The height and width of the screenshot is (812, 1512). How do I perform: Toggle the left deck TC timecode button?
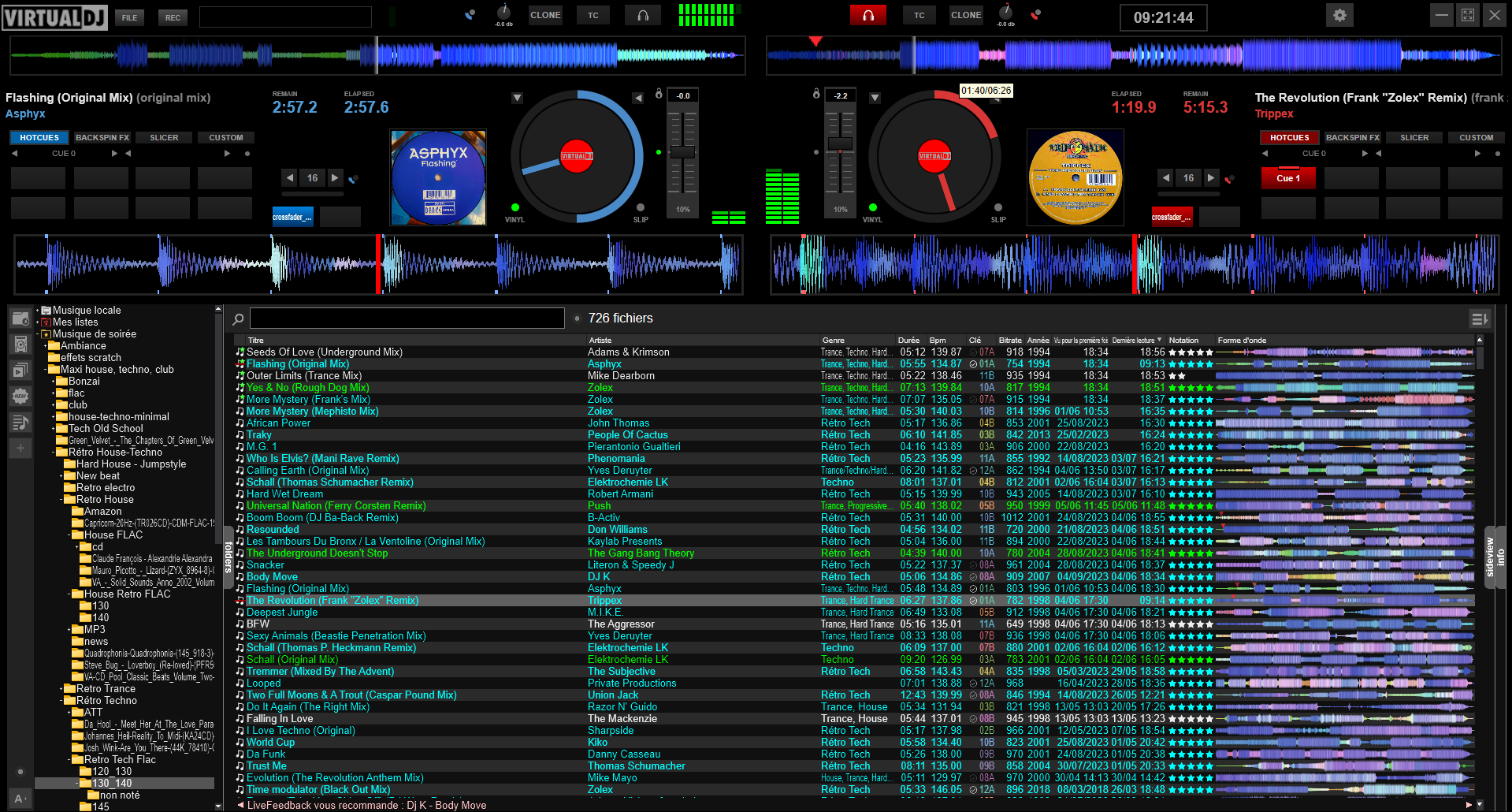point(593,16)
